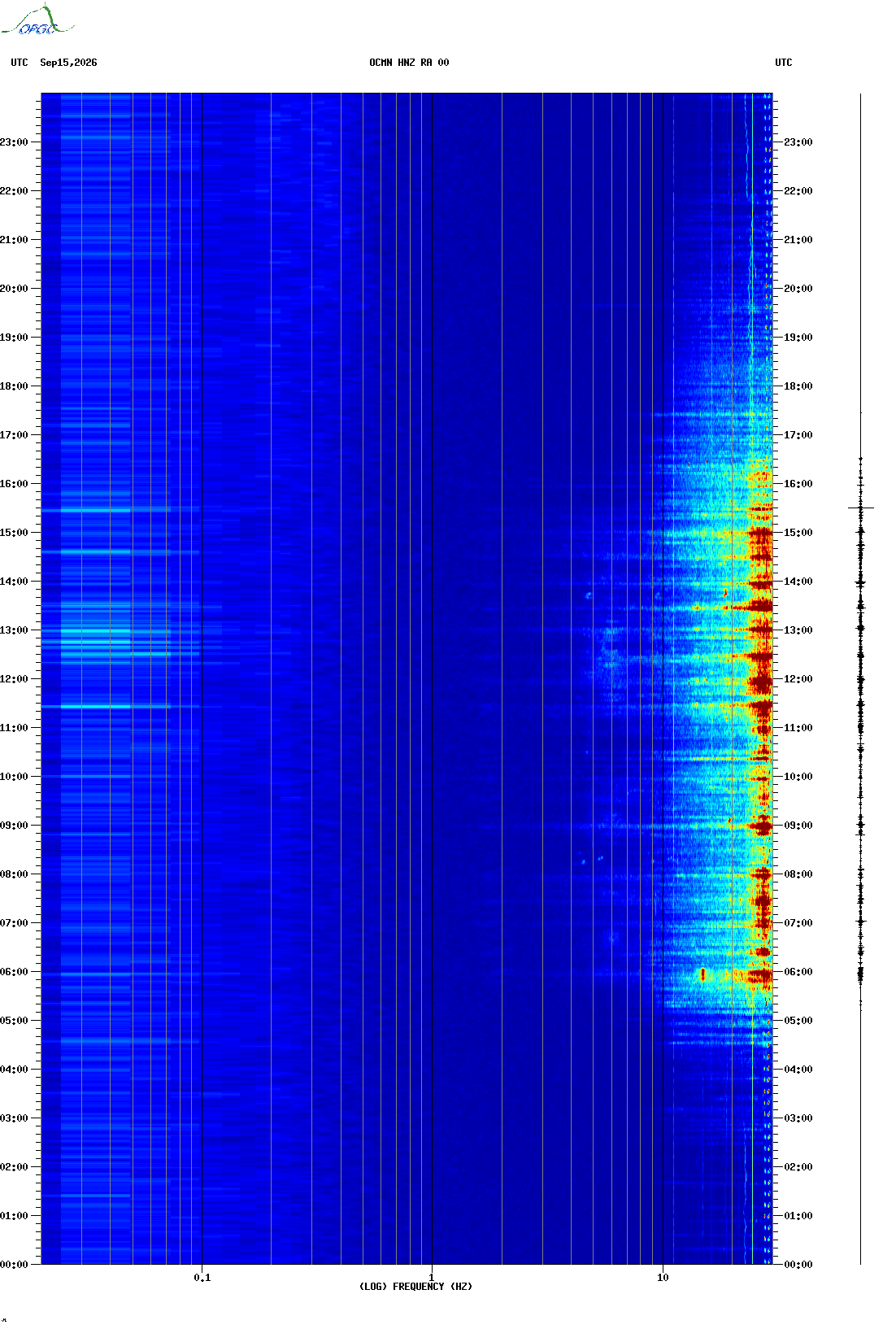Select the 18:00 tick on left axis
The image size is (896, 1329).
point(14,386)
